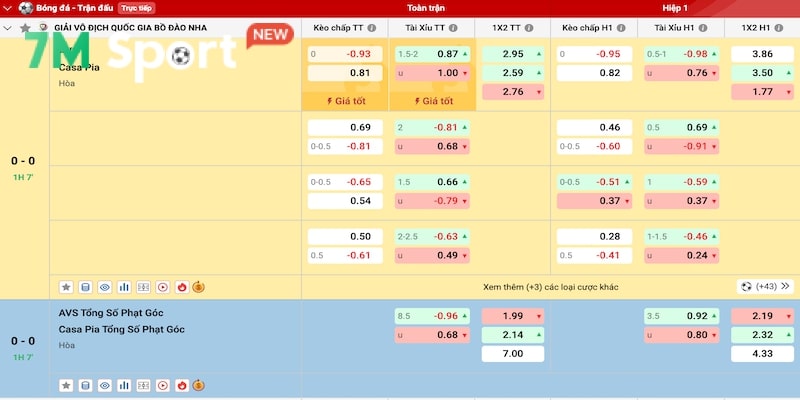Show the pitch layout icon in the first match row
This screenshot has height=400, width=800.
(143, 287)
